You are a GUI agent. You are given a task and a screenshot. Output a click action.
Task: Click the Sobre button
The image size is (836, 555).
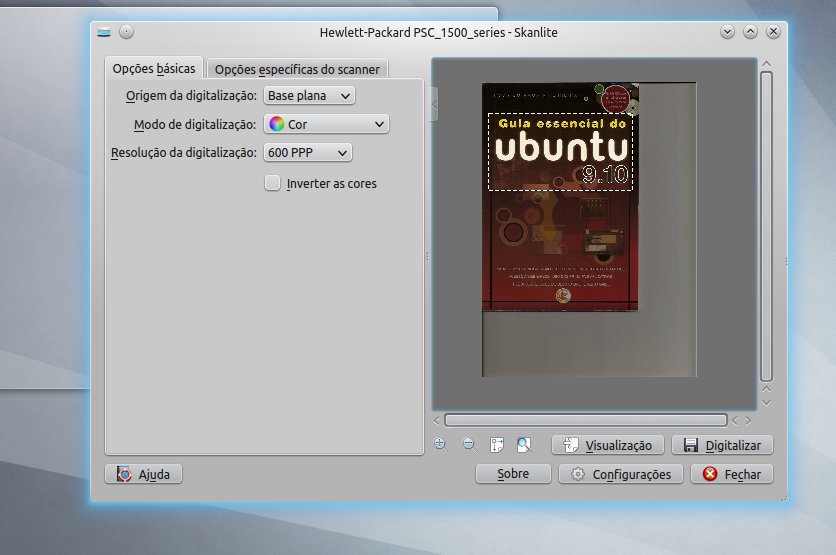click(x=513, y=473)
